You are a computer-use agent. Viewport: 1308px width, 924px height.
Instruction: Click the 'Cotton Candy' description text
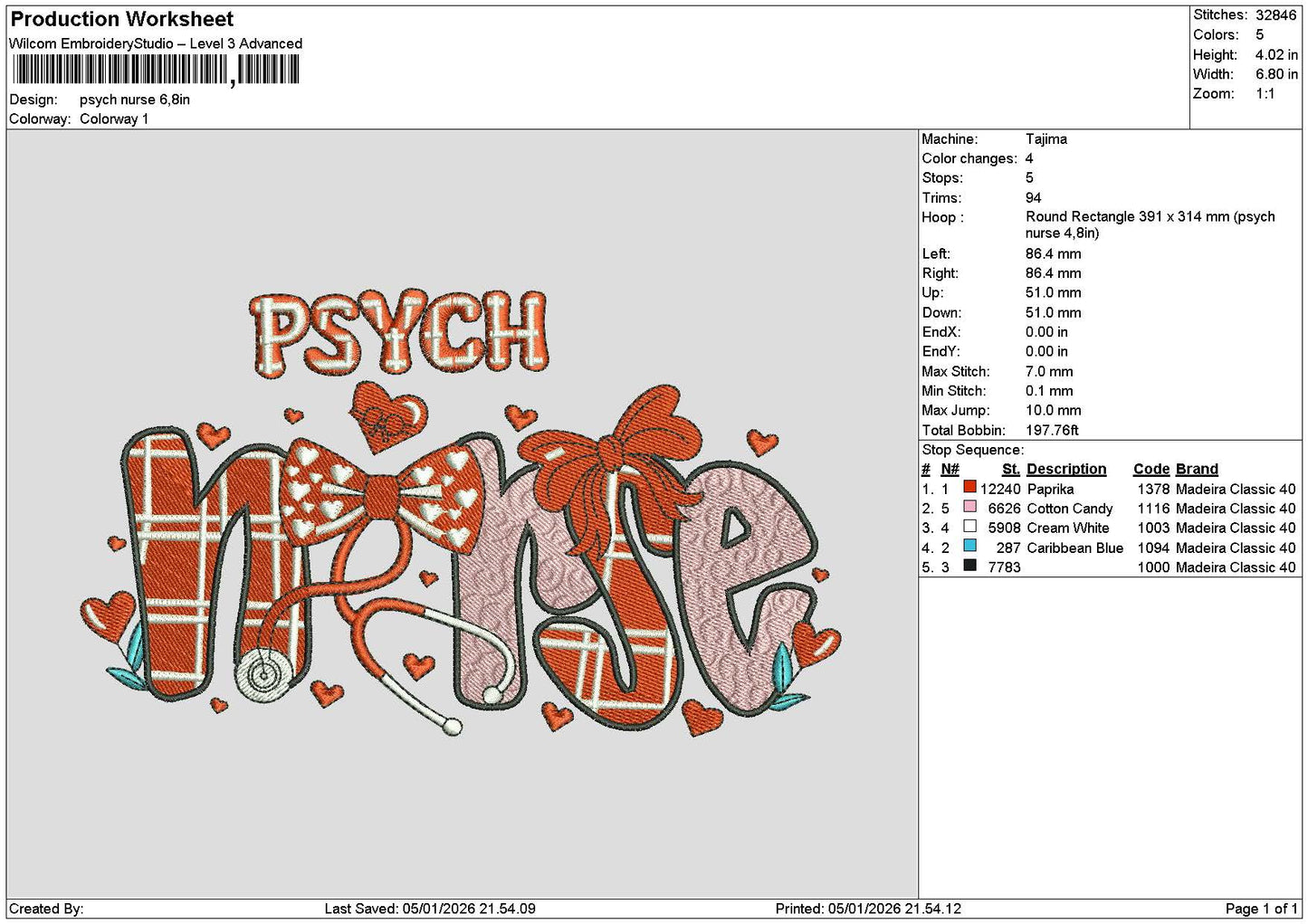click(x=1070, y=510)
